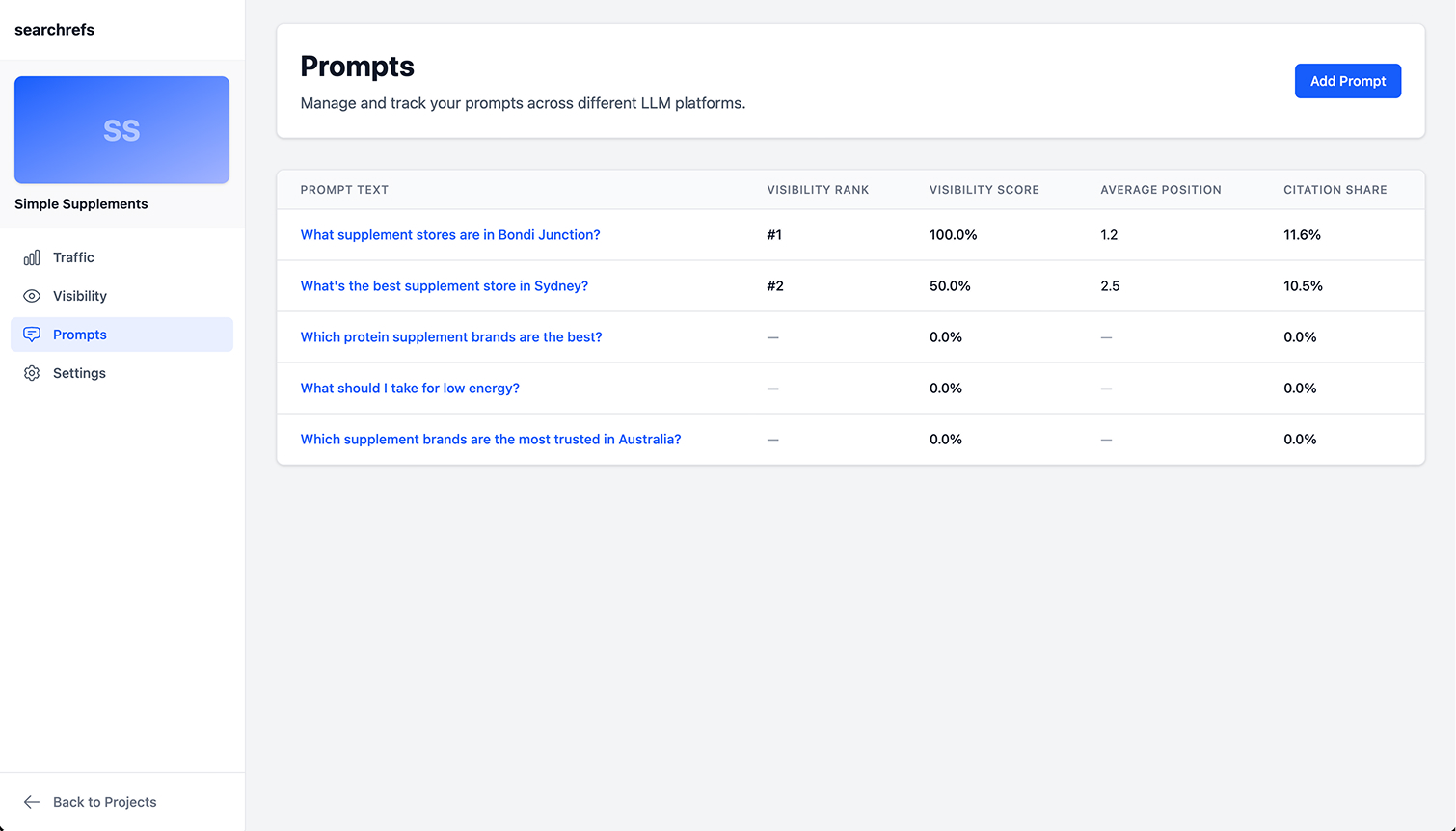This screenshot has width=1456, height=831.
Task: Click the Visibility eye icon
Action: (32, 296)
